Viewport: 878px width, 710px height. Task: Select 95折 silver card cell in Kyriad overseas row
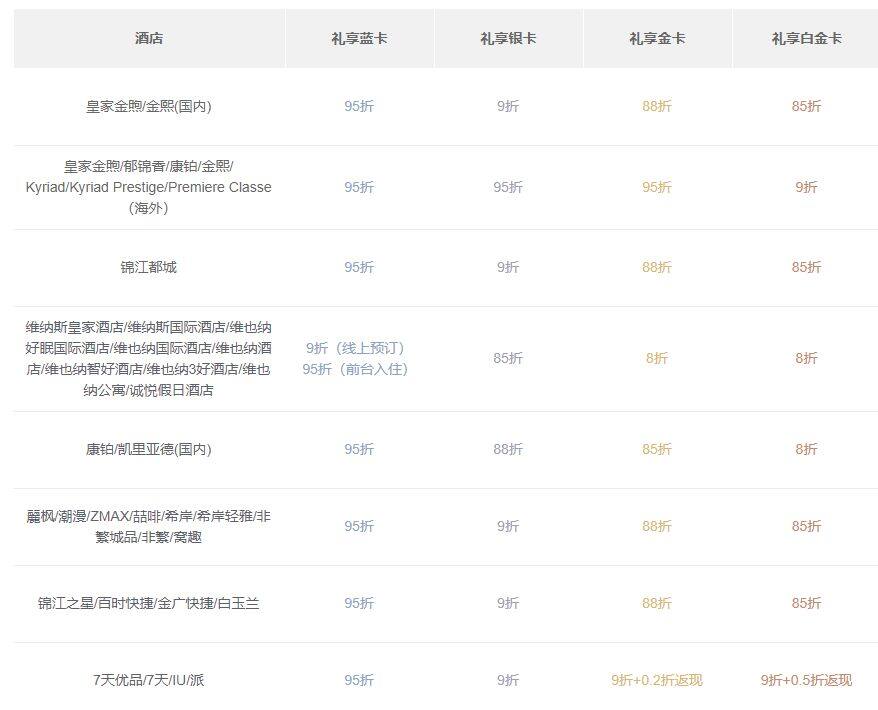point(508,187)
